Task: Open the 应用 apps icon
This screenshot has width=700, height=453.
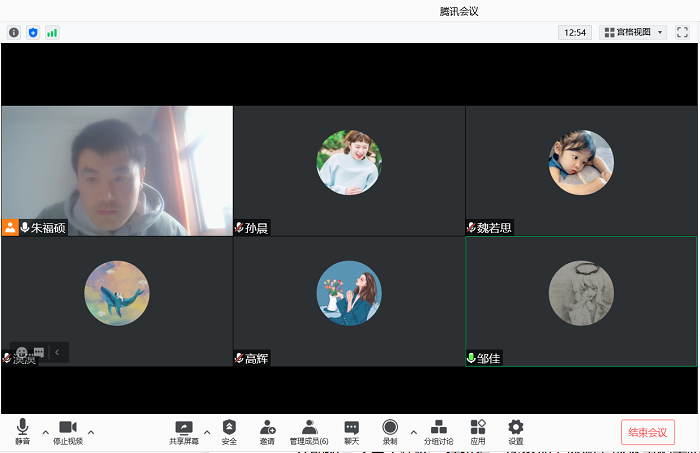Action: (x=478, y=431)
